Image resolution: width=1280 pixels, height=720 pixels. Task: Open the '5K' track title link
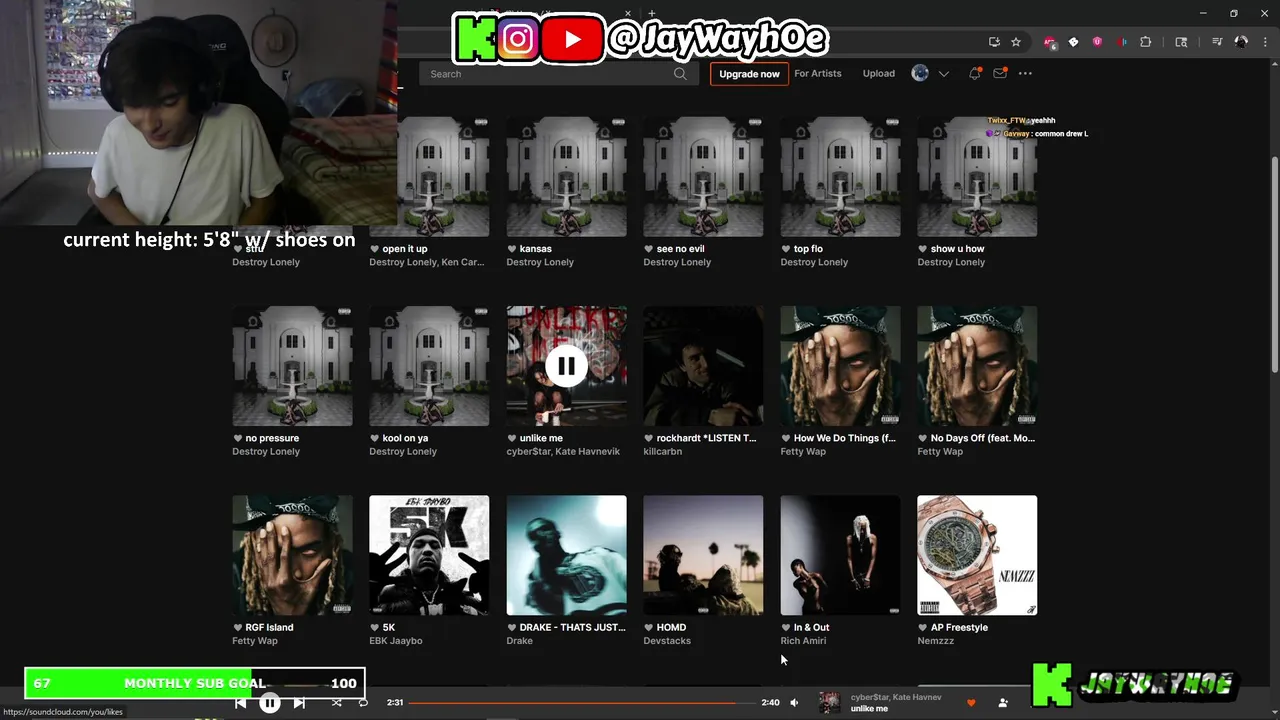pos(389,627)
